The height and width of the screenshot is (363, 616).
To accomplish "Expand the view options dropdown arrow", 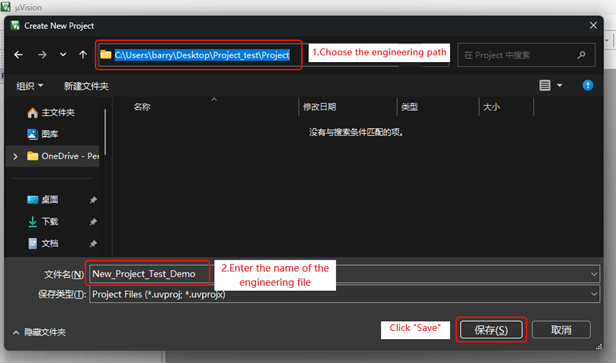I will (x=559, y=85).
